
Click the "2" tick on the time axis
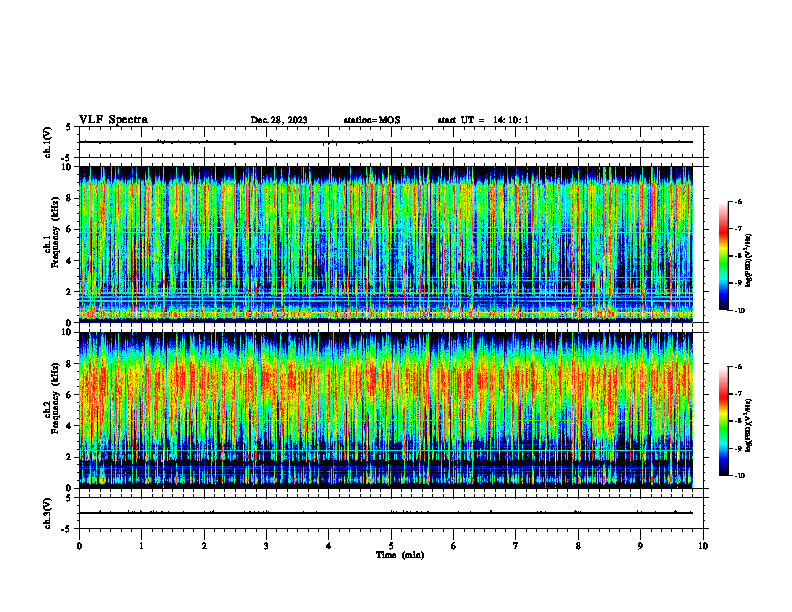(204, 546)
